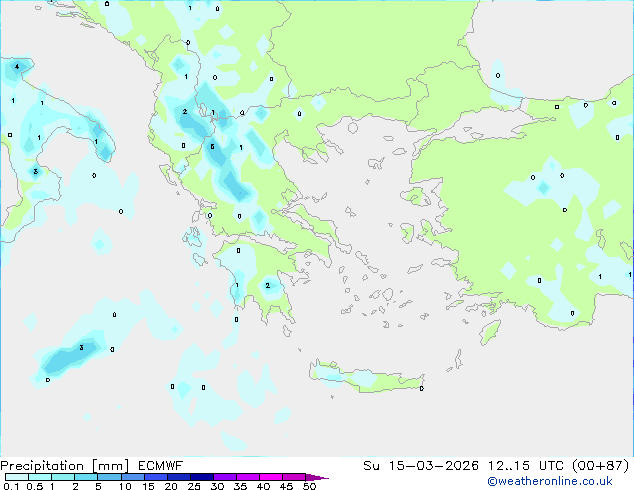The image size is (634, 490).
Task: Select legend swatch between 40 and 45
Action: pos(271,477)
